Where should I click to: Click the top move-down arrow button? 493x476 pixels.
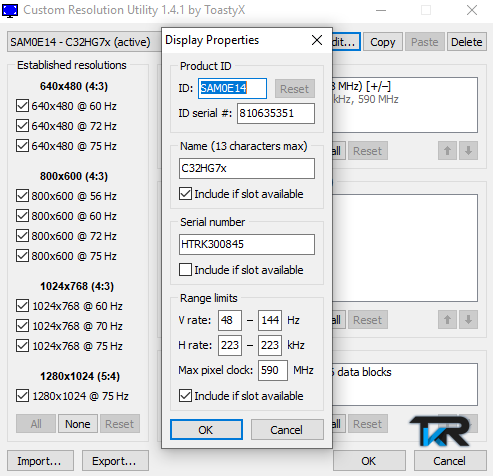point(468,151)
